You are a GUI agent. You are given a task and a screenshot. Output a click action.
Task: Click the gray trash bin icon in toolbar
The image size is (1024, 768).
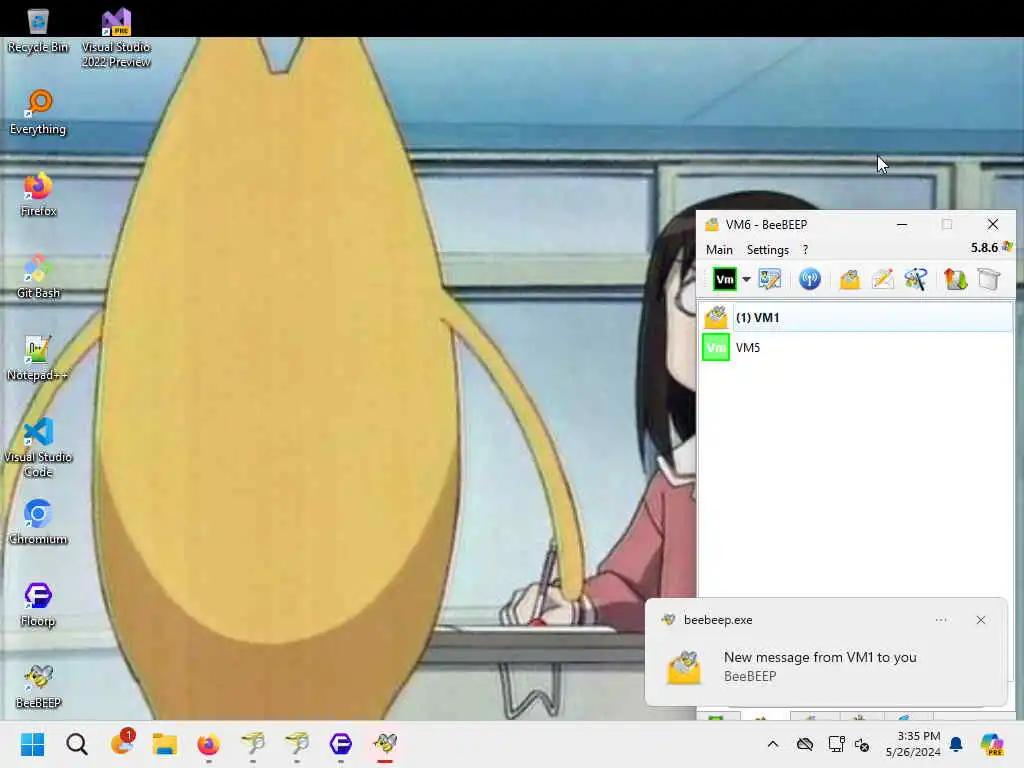(989, 280)
